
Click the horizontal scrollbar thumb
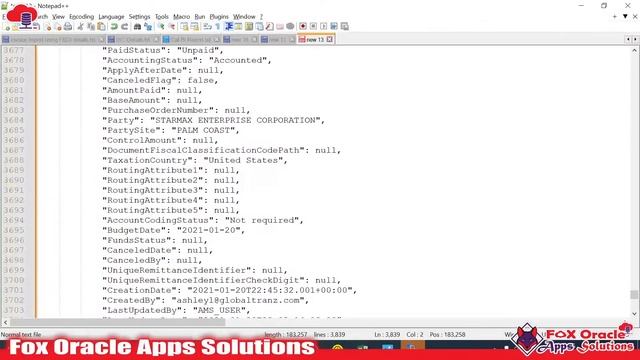118,322
